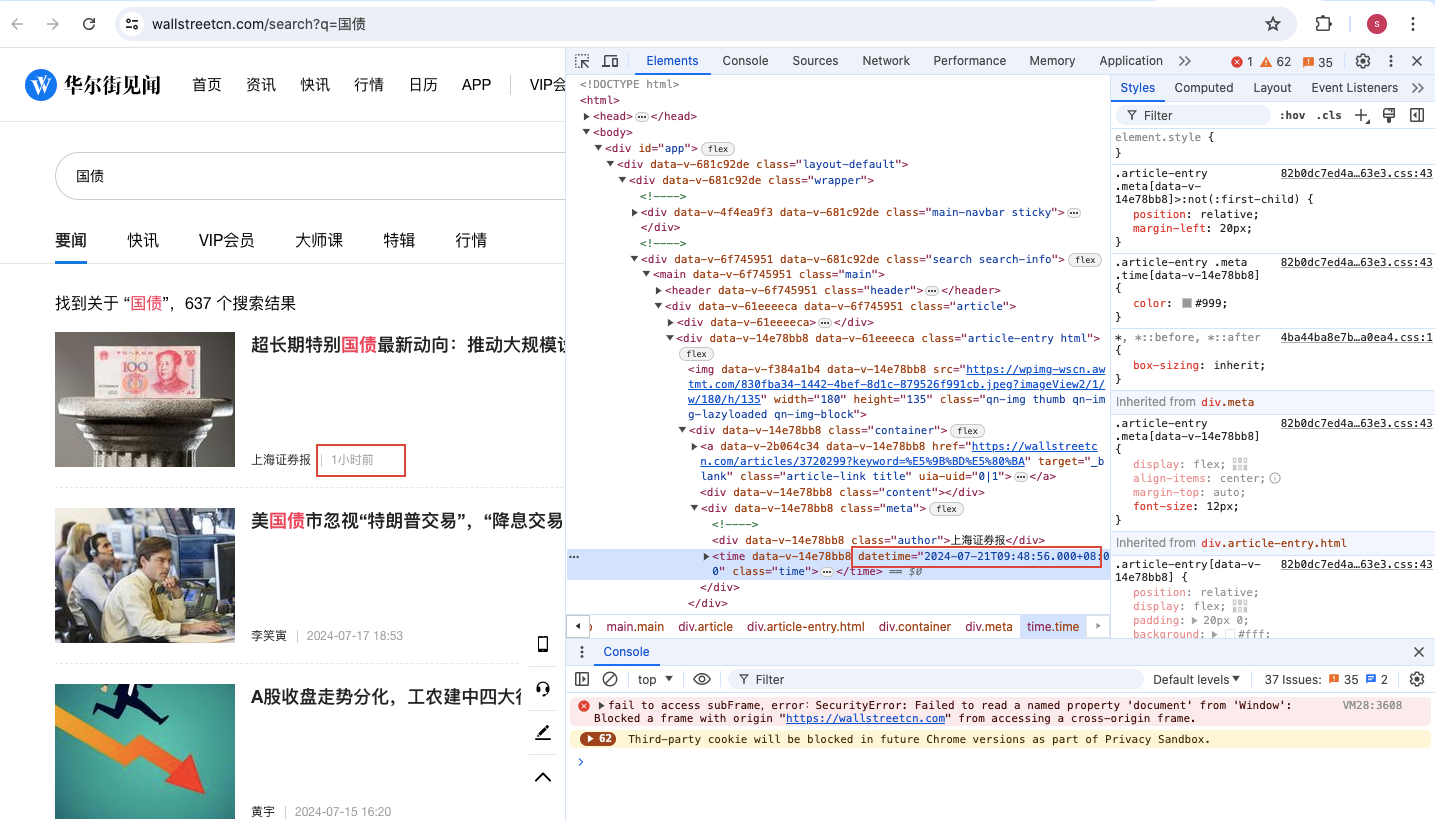Switch to the Network tab
This screenshot has height=821, width=1435.
tap(886, 61)
